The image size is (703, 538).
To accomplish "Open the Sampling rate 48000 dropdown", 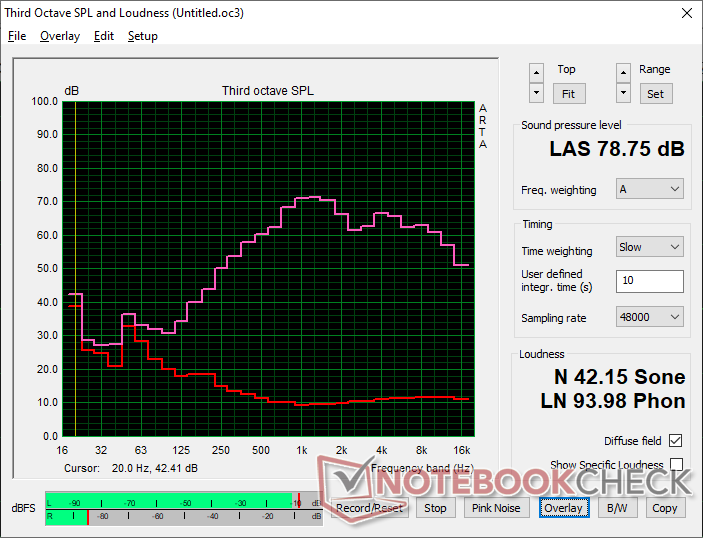I will 650,317.
